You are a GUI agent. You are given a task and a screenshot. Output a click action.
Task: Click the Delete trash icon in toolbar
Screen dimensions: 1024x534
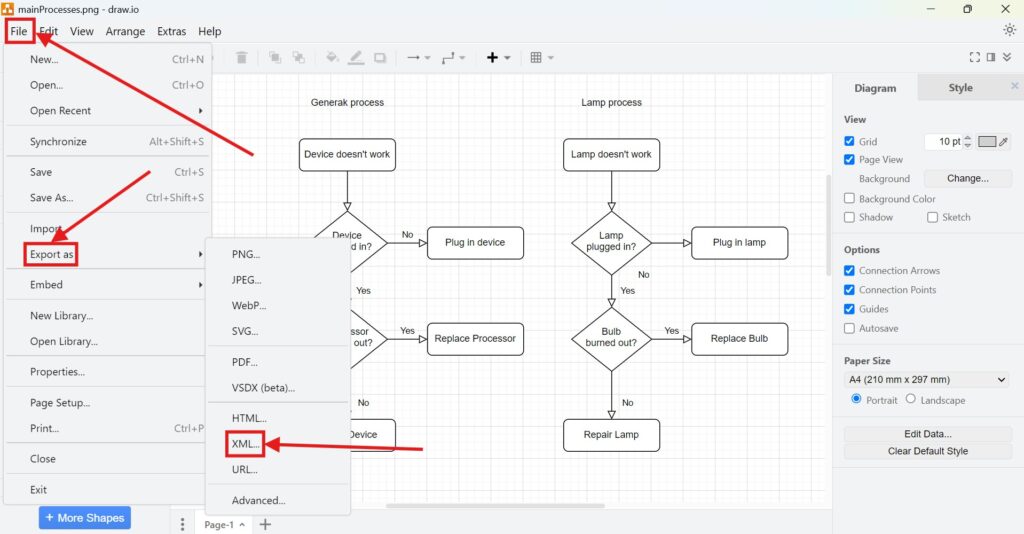click(241, 58)
